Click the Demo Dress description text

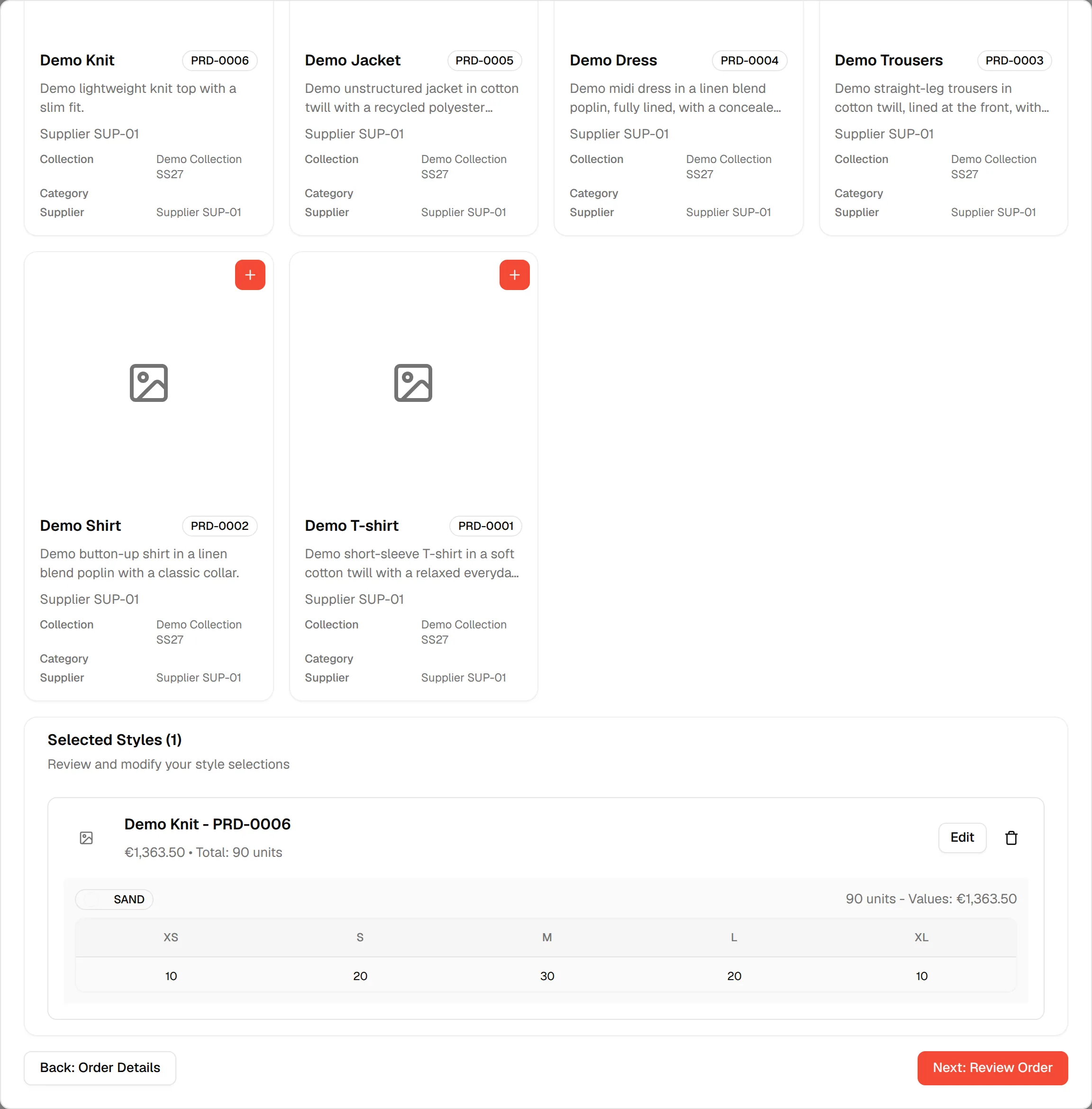(x=675, y=98)
